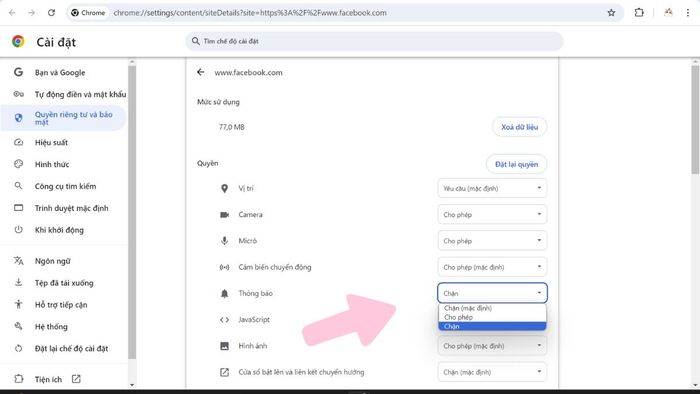Select Chặn (mặc định) option in list

492,308
